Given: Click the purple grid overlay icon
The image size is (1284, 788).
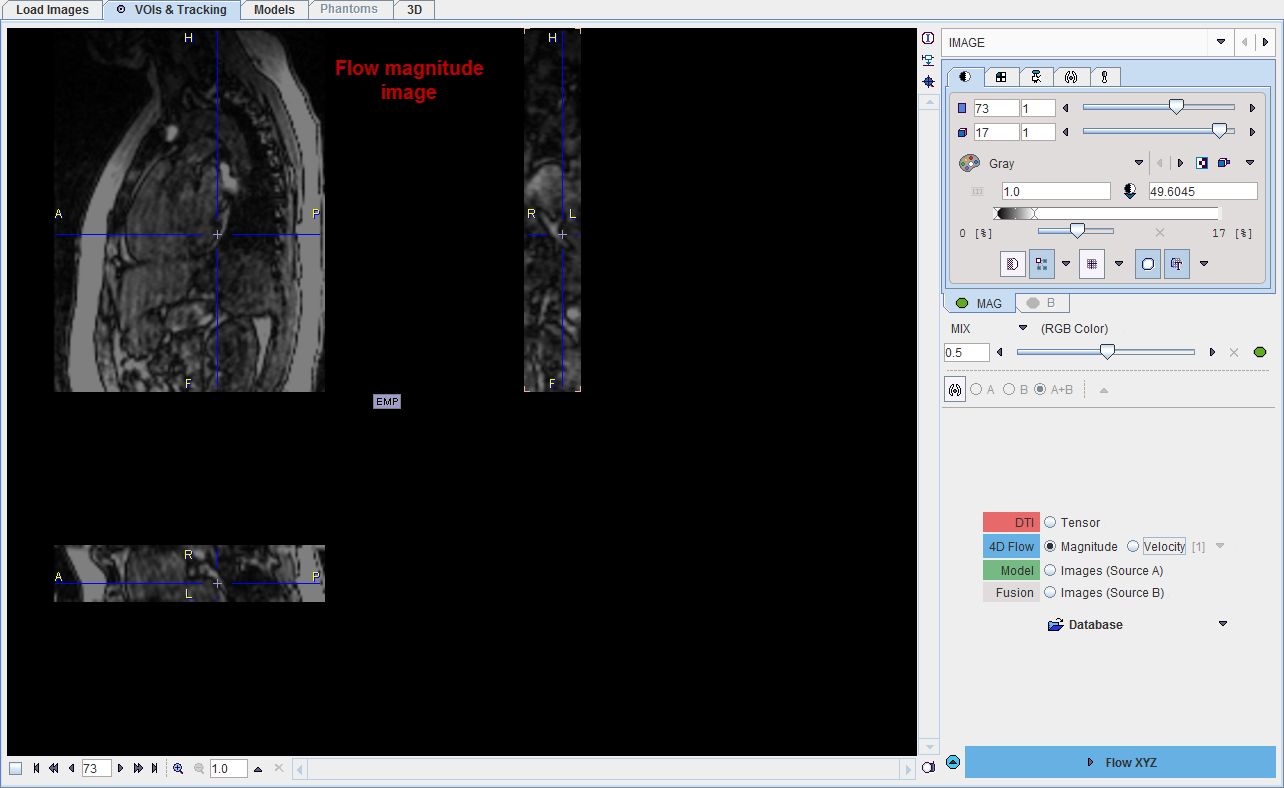Looking at the screenshot, I should [1092, 264].
